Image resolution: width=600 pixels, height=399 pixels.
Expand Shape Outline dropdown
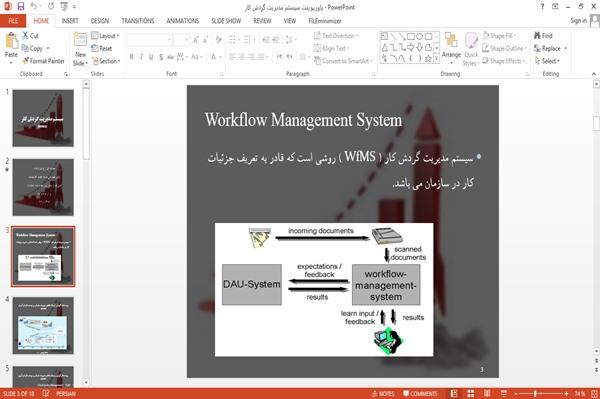[x=504, y=48]
